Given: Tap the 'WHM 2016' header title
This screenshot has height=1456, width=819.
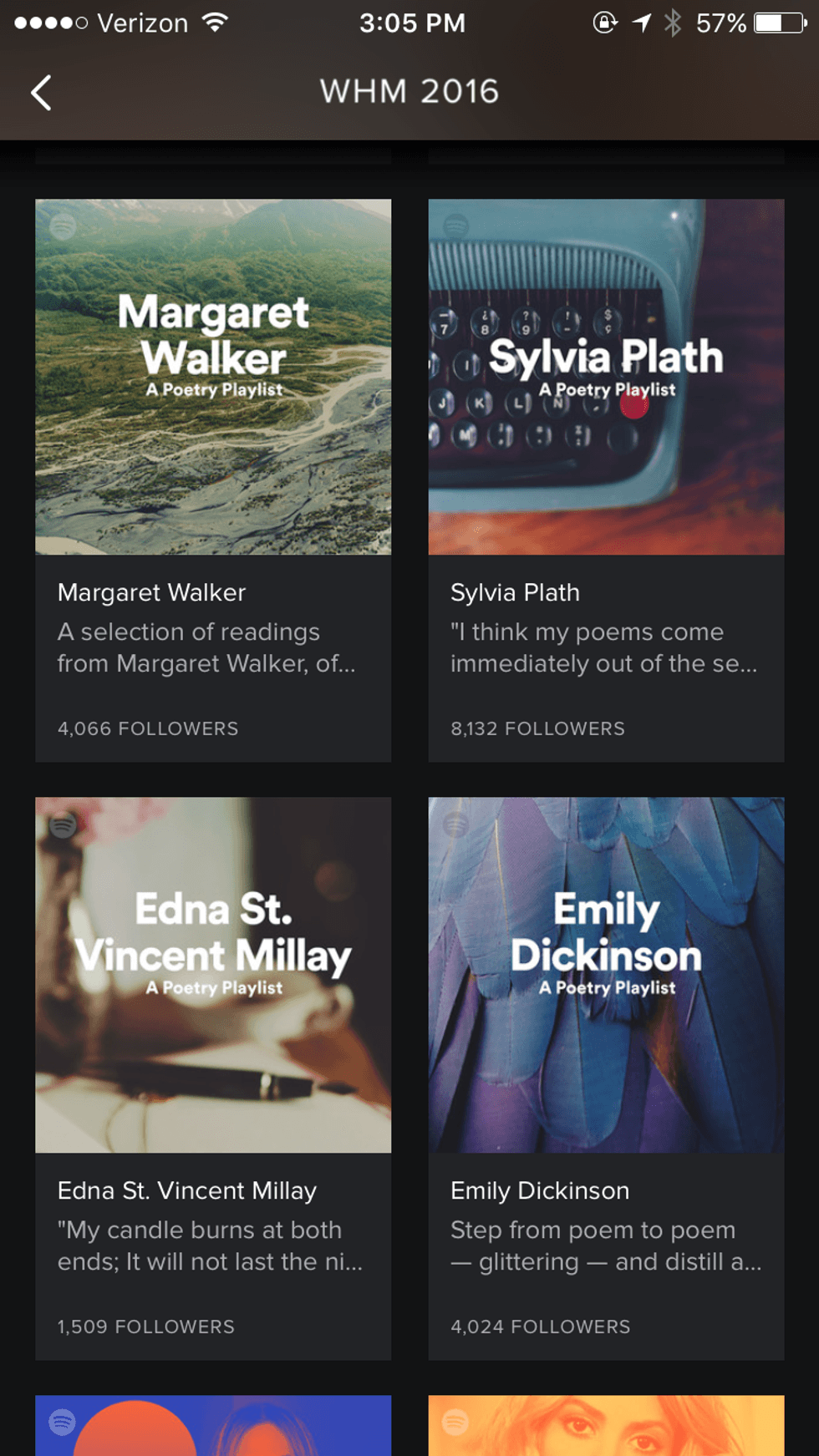Looking at the screenshot, I should (409, 92).
